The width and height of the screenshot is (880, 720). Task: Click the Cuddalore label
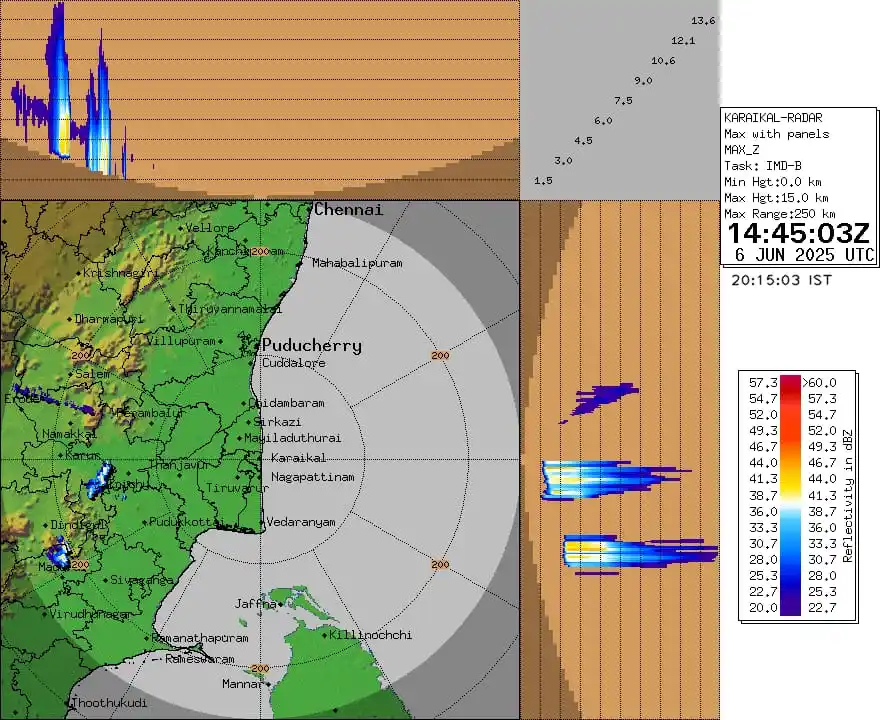click(x=294, y=363)
